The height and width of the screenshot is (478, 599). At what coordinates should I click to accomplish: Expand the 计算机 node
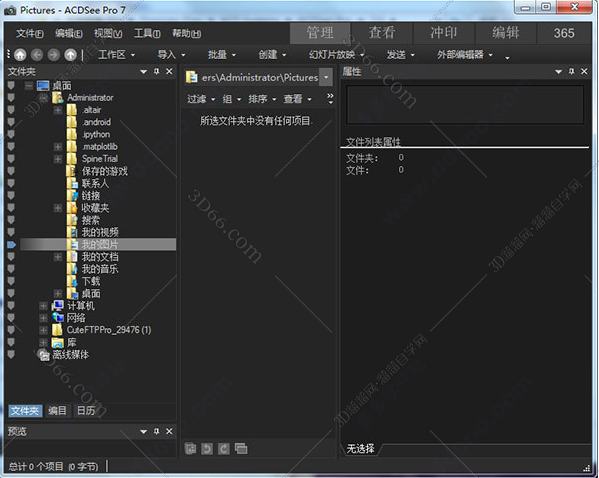[x=43, y=306]
